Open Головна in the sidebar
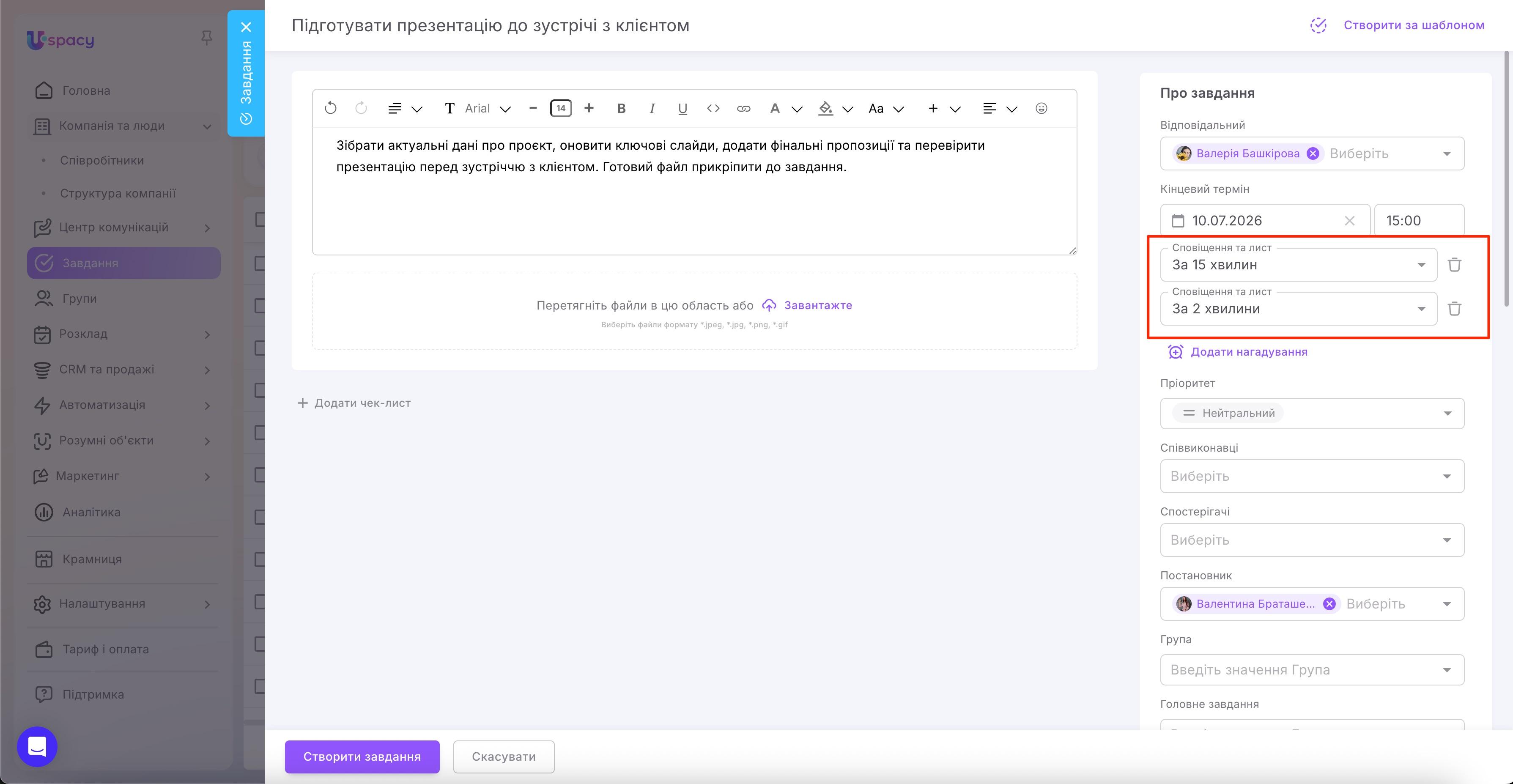 tap(123, 90)
